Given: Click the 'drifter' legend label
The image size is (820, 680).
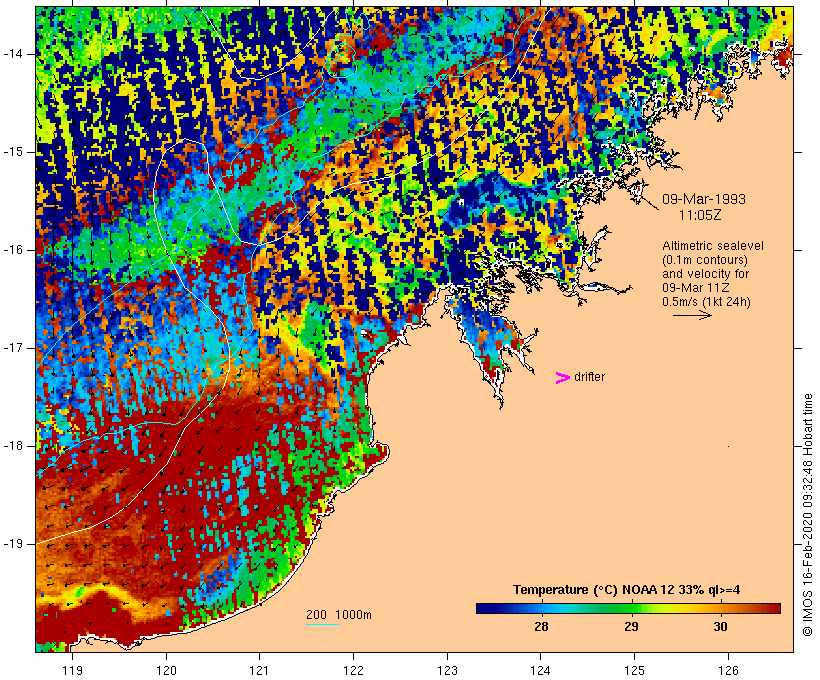Looking at the screenshot, I should coord(589,377).
